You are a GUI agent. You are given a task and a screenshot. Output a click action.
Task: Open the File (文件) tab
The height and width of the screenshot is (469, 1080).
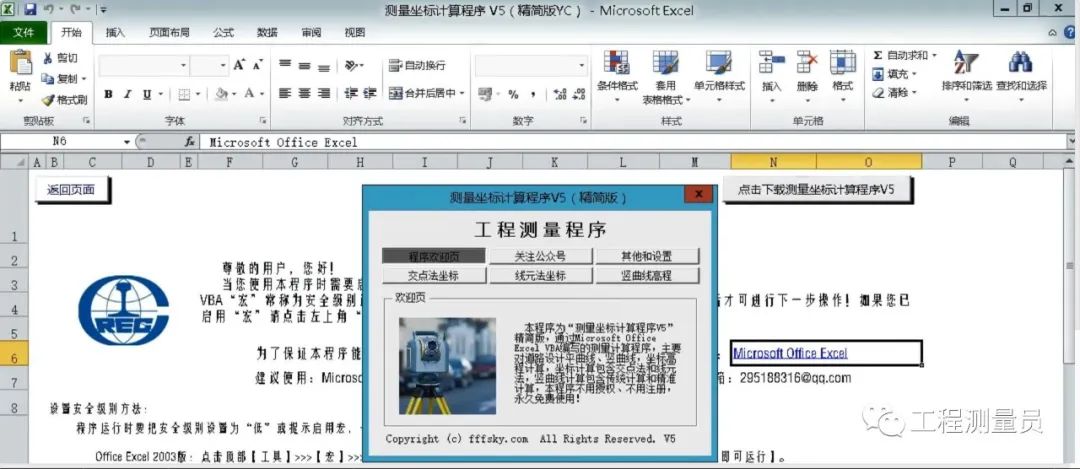tap(23, 32)
